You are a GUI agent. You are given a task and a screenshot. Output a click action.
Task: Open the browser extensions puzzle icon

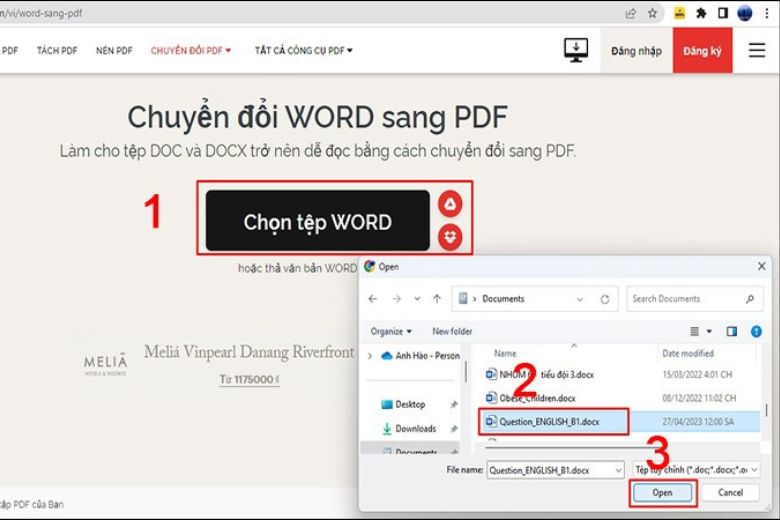tap(701, 13)
